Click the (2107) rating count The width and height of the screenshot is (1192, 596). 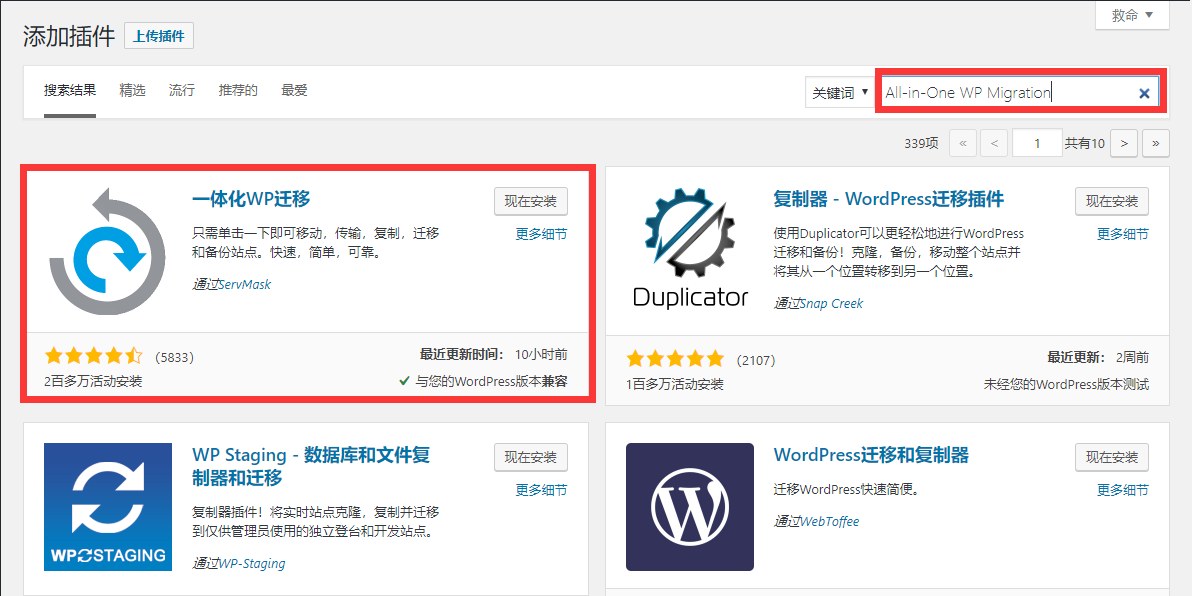point(756,360)
